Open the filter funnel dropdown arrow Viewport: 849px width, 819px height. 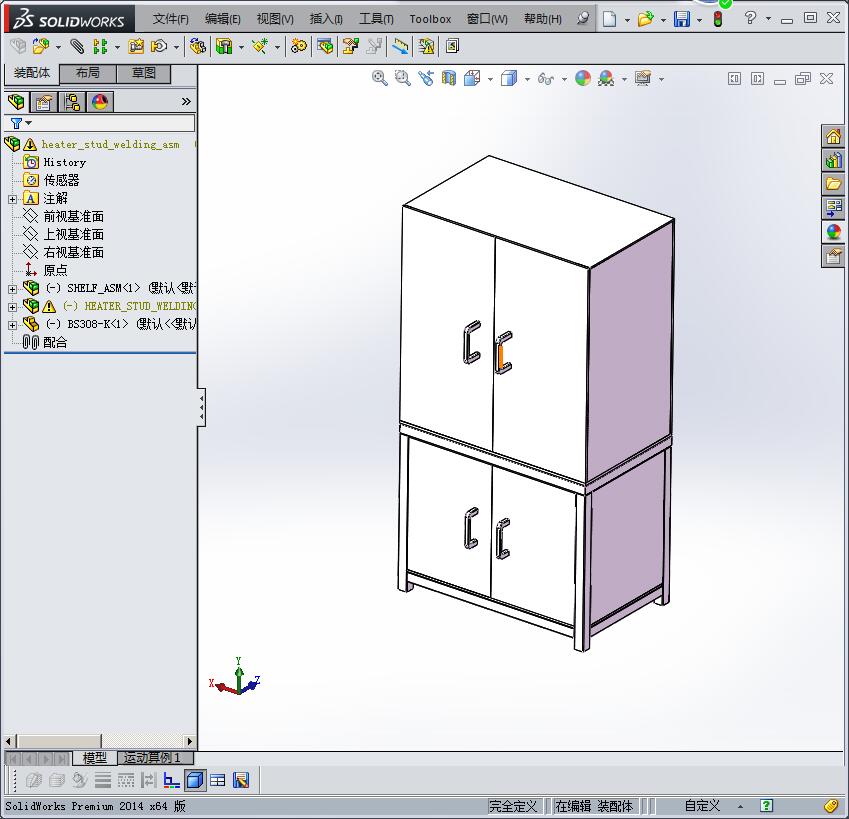(x=29, y=123)
